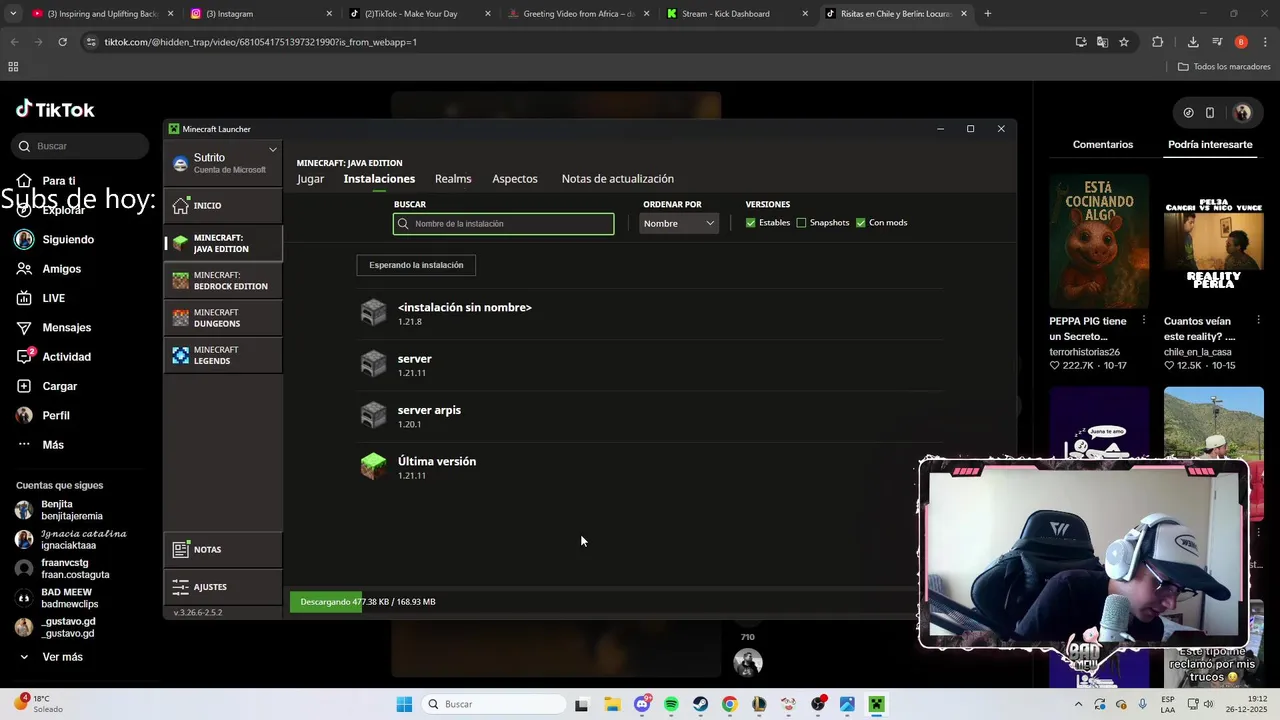Select Minecraft: Java Edition in the sidebar
Screen dimensions: 1280x720
[223, 243]
